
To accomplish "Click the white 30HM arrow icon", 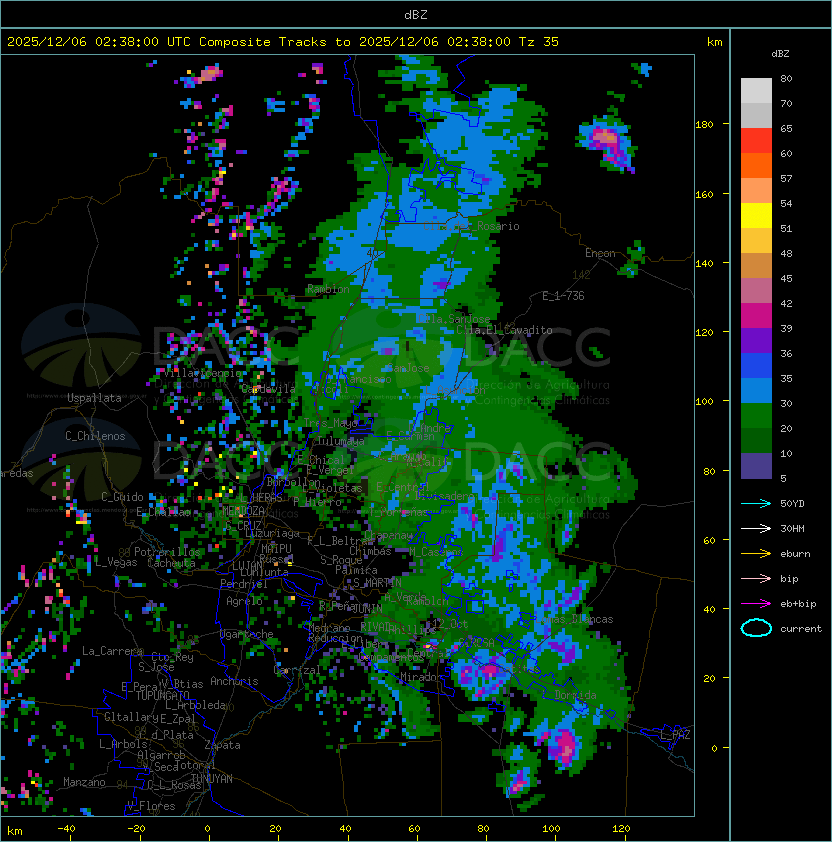I will coord(756,529).
